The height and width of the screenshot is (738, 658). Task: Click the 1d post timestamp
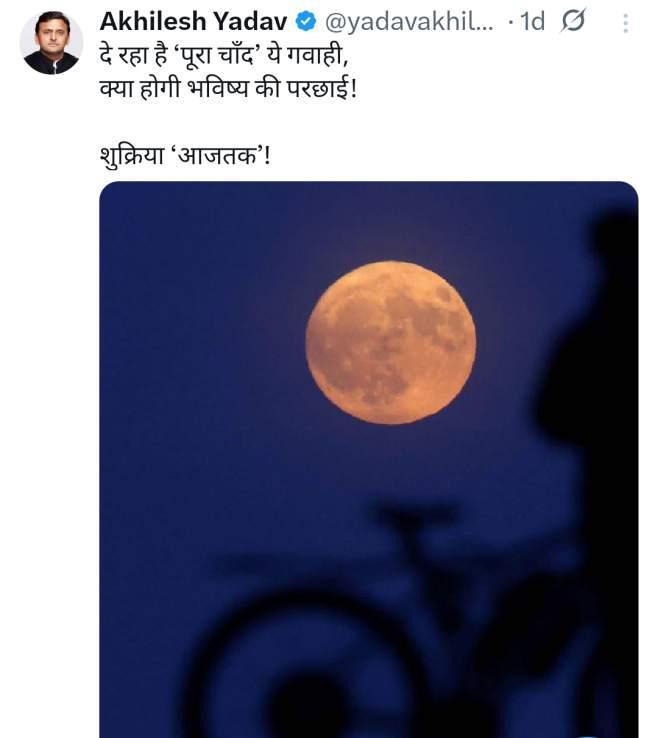click(x=532, y=22)
